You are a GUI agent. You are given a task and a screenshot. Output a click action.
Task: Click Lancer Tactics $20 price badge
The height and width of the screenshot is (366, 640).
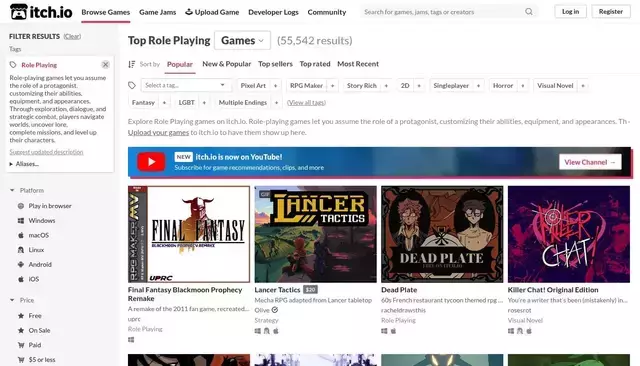pyautogui.click(x=311, y=290)
